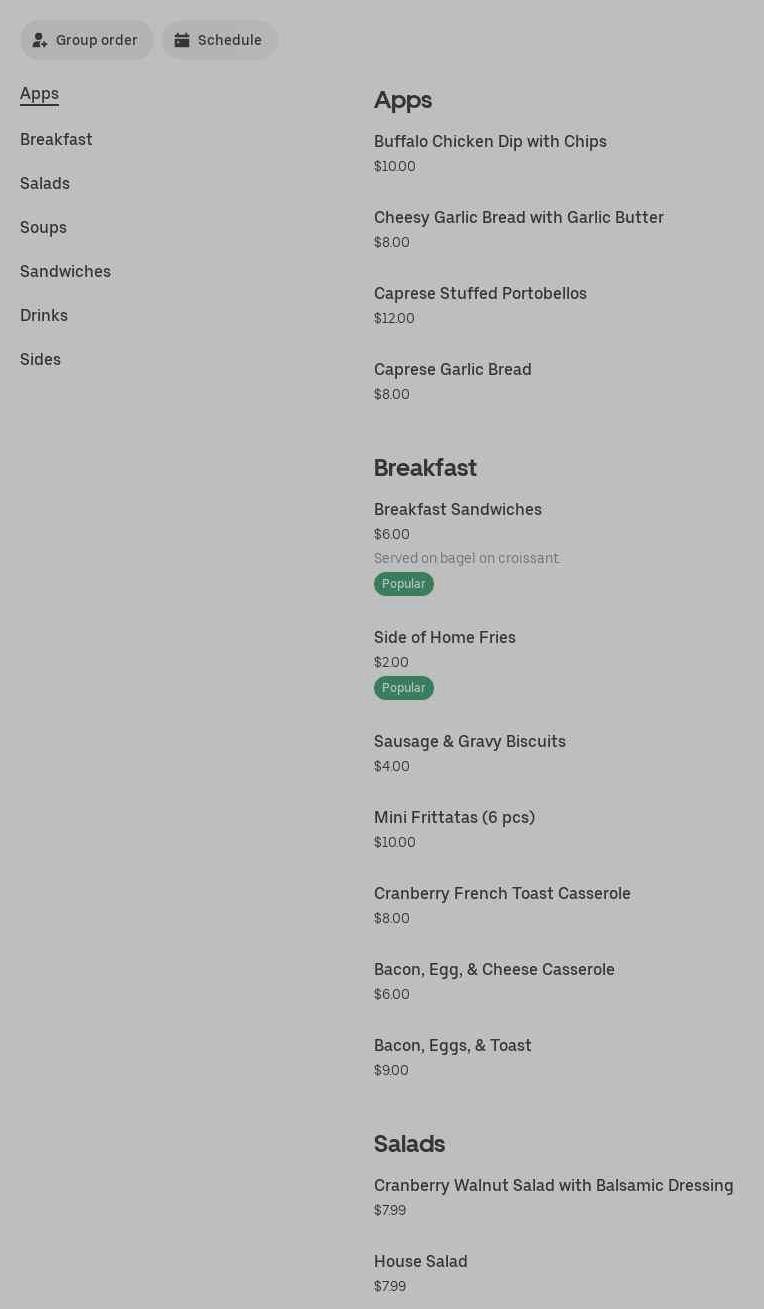Go to the Salads category

tap(45, 184)
